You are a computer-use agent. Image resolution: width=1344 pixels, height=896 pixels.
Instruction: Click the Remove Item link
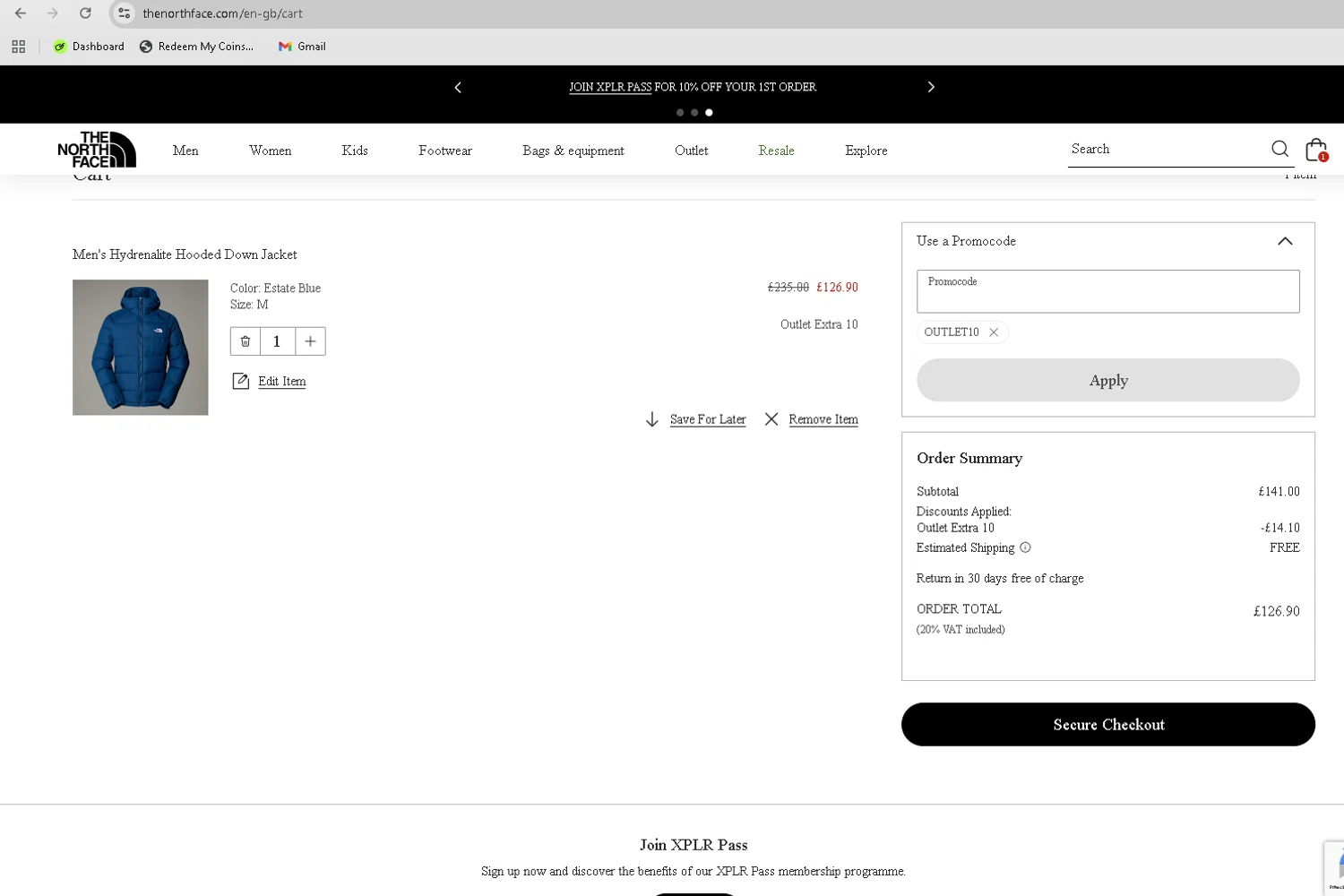pos(823,419)
